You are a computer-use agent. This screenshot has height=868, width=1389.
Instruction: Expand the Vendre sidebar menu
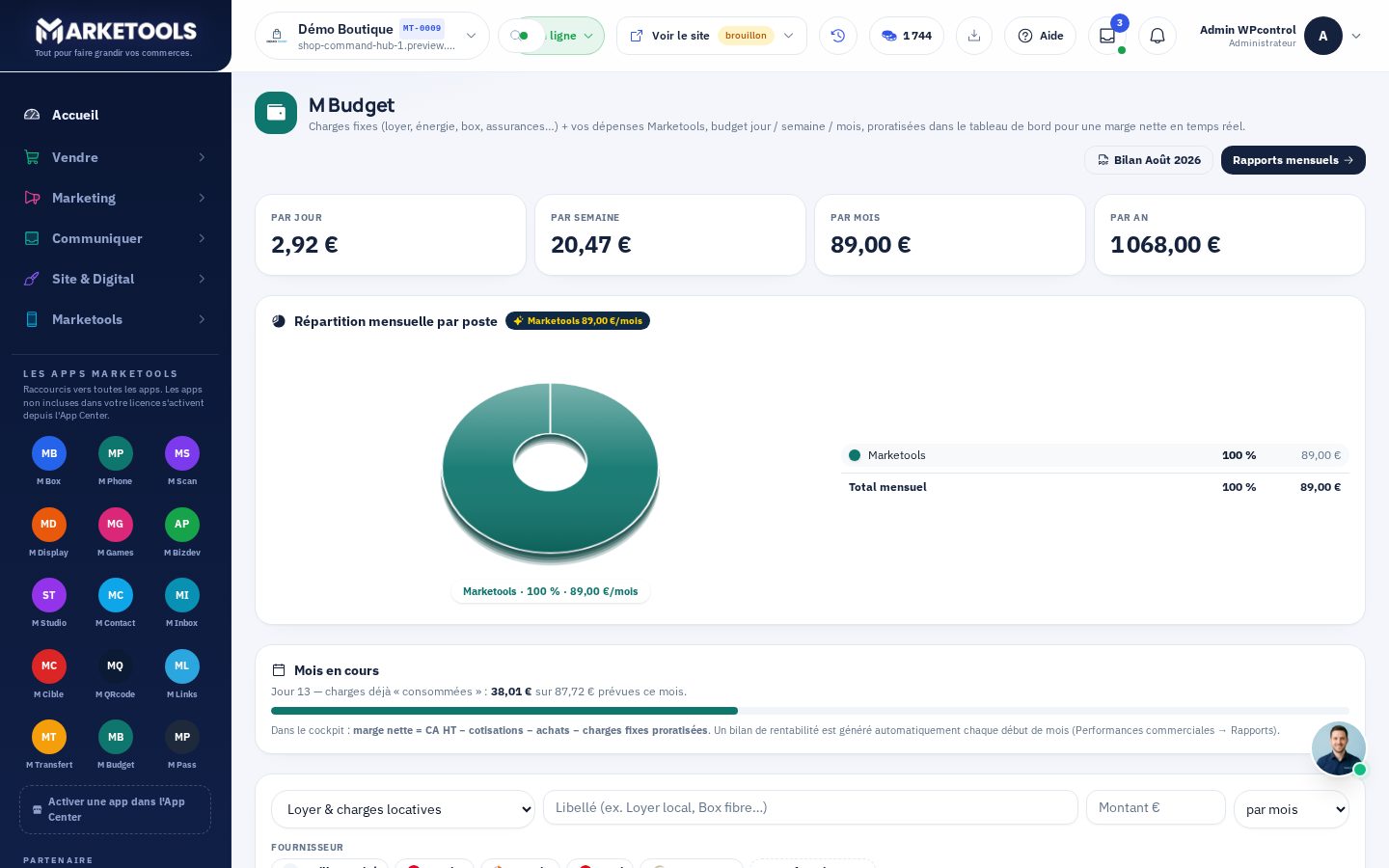click(x=115, y=157)
